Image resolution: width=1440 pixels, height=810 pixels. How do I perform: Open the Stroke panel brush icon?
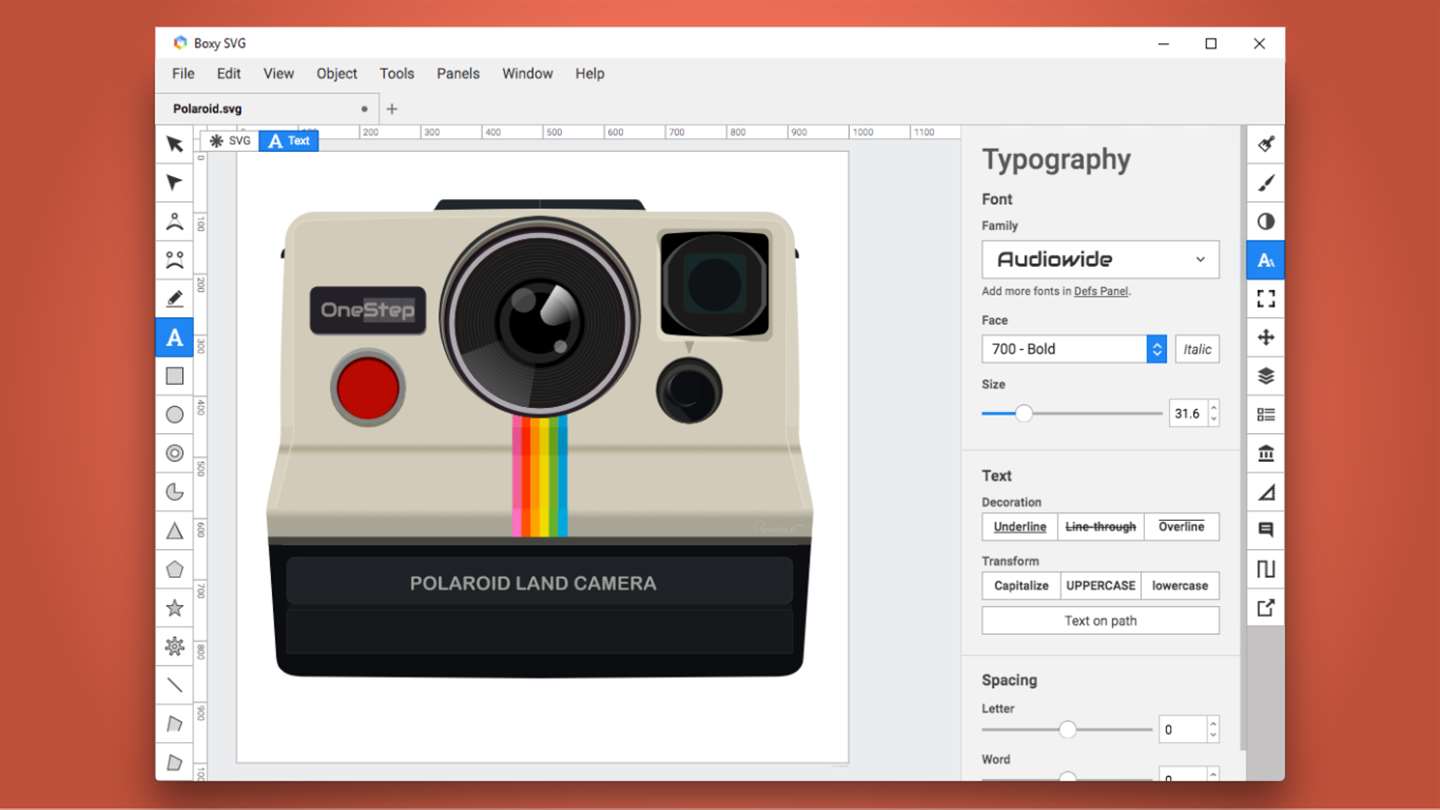coord(1266,183)
